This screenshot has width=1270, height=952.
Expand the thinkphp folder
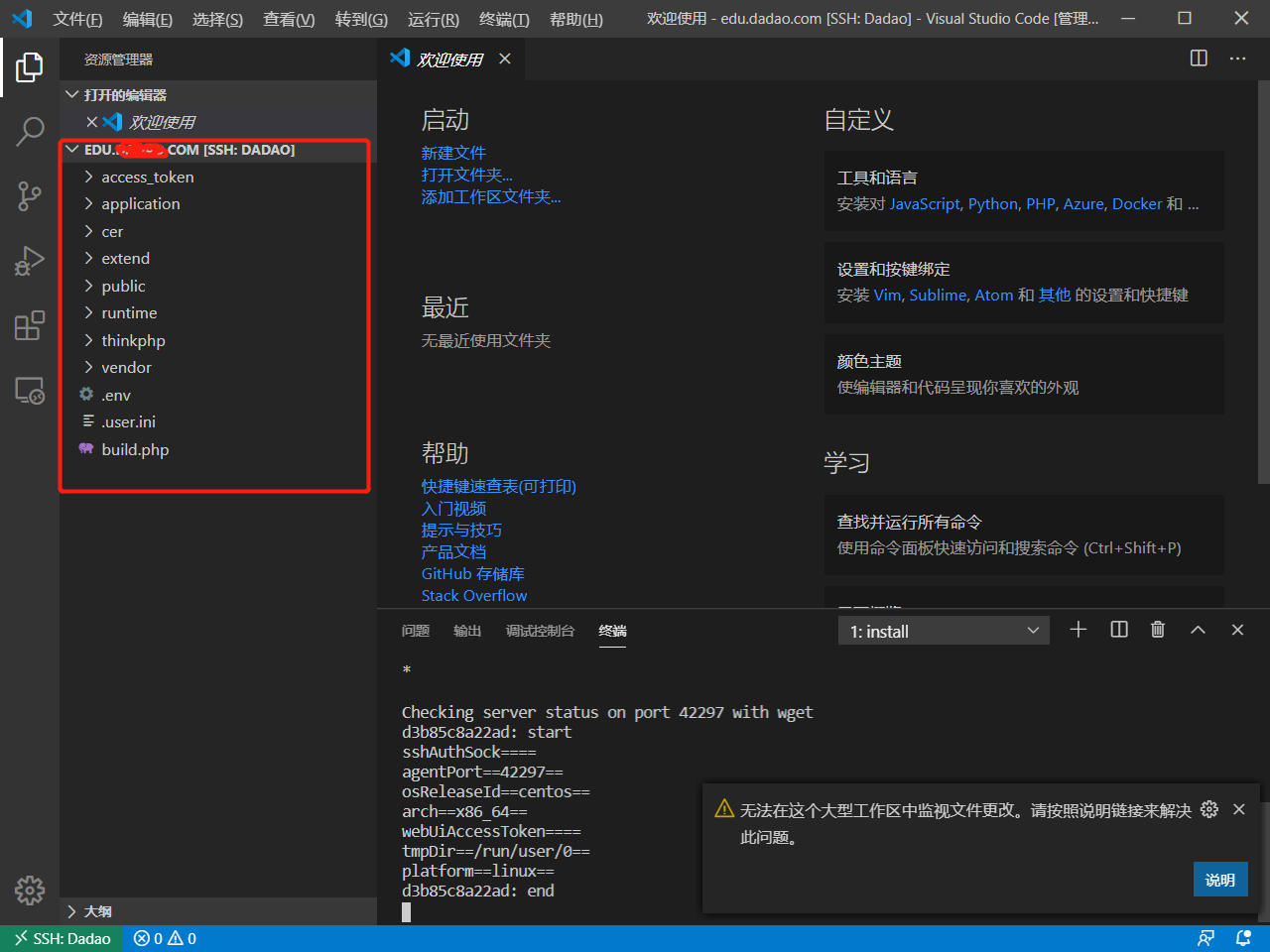218,340
